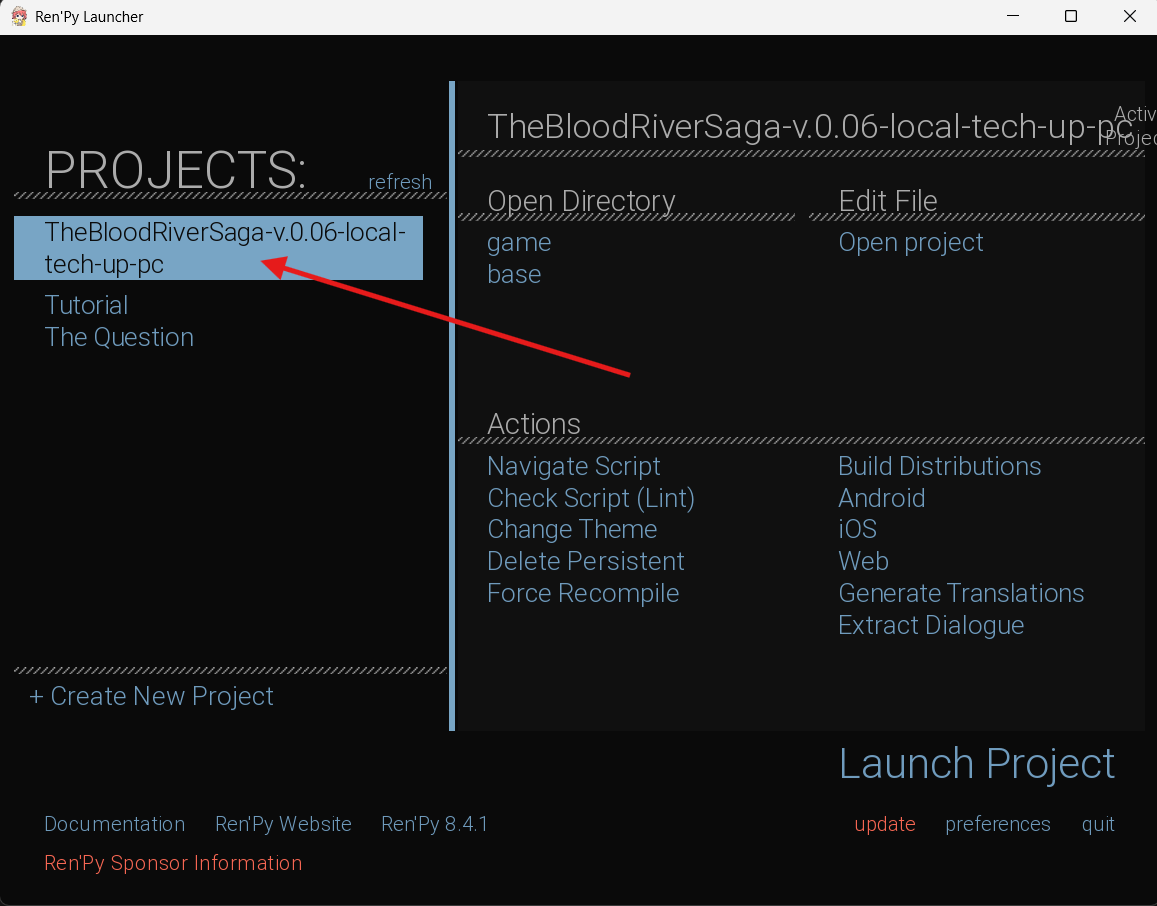Launch the selected project
1157x906 pixels.
pyautogui.click(x=977, y=764)
